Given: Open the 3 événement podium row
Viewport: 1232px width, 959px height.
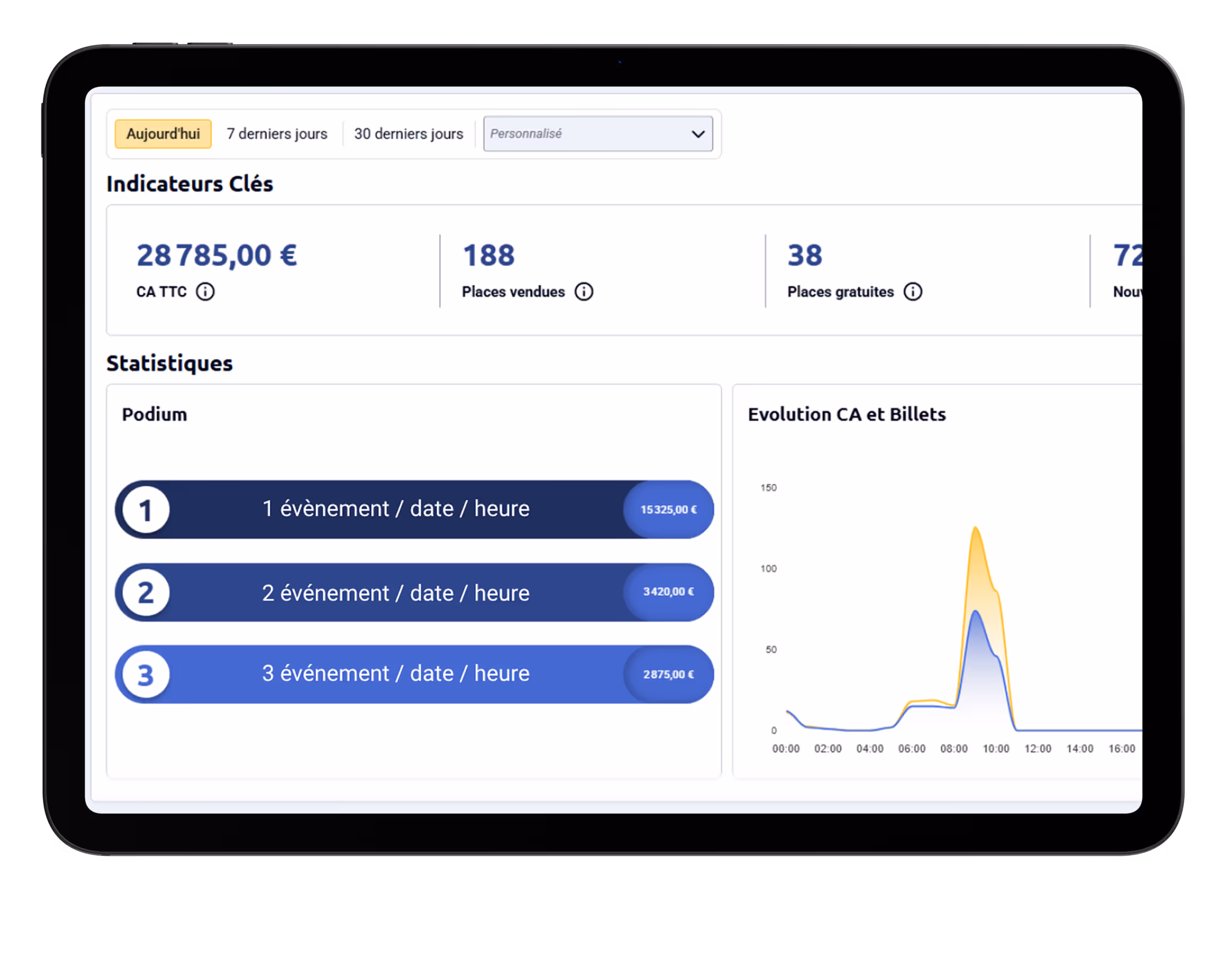Looking at the screenshot, I should (x=395, y=673).
